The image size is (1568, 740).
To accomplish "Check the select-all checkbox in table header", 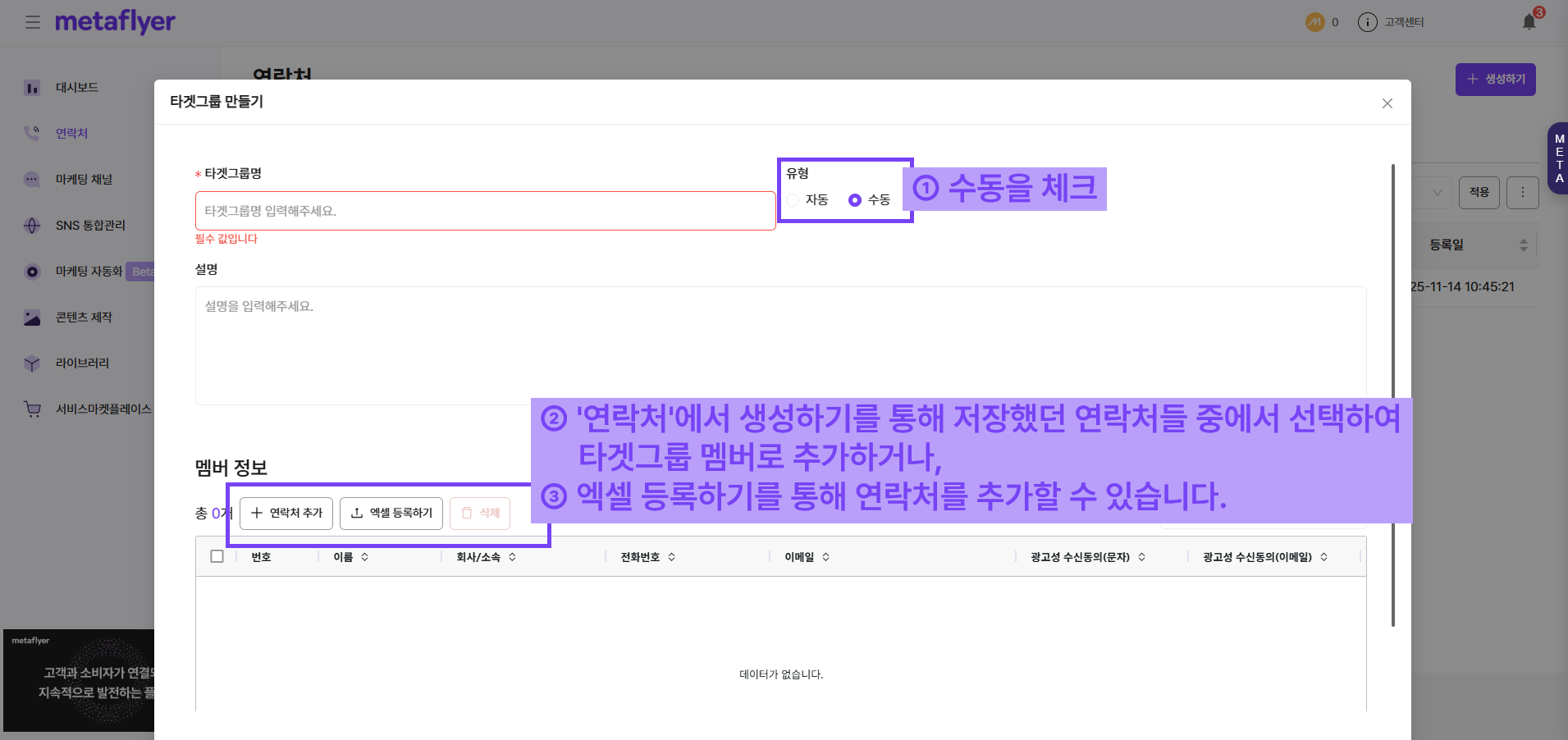I will click(x=217, y=556).
